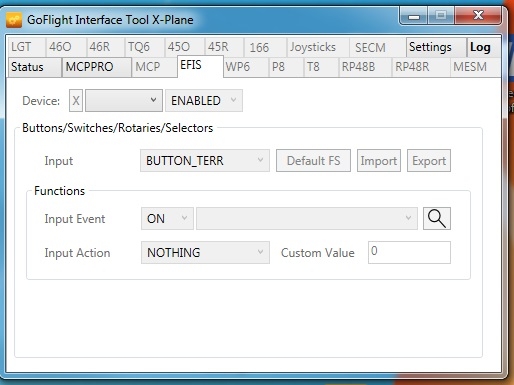Click the 'Input Event' label text
Image resolution: width=514 pixels, height=385 pixels.
coord(75,219)
